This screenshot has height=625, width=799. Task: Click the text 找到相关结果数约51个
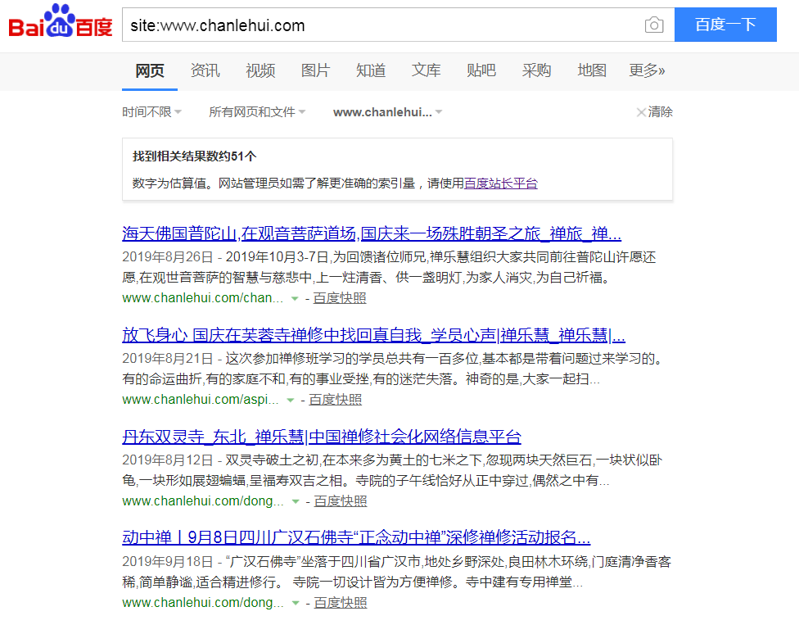194,156
